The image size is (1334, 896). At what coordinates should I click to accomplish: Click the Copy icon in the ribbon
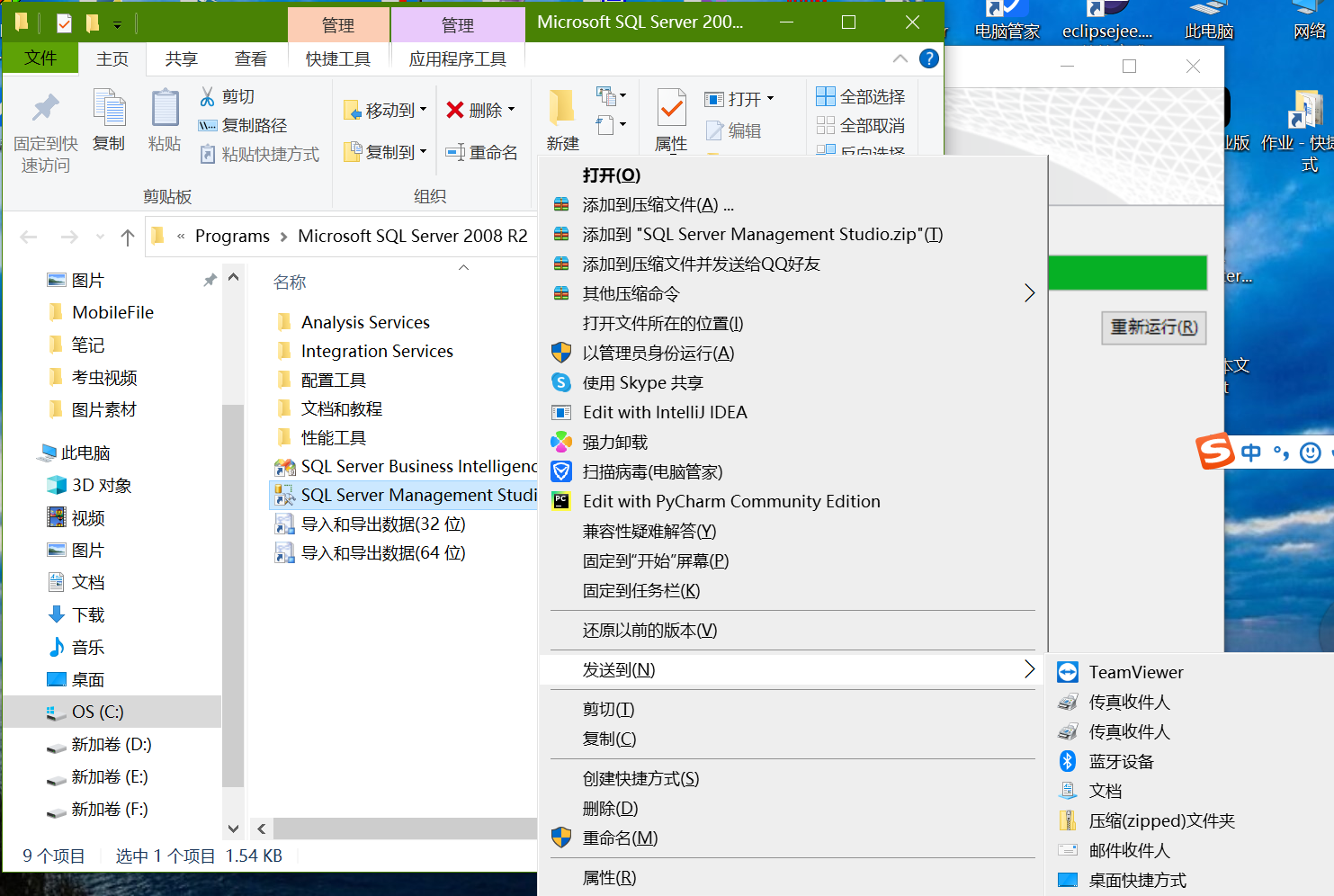109,108
